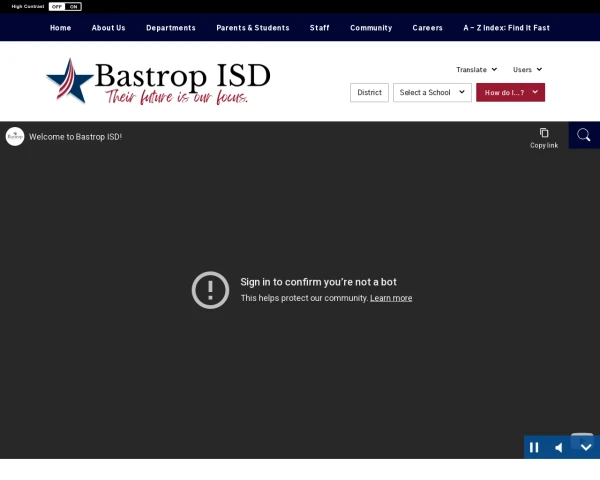The width and height of the screenshot is (600, 480).
Task: Open the Home menu item
Action: [60, 28]
